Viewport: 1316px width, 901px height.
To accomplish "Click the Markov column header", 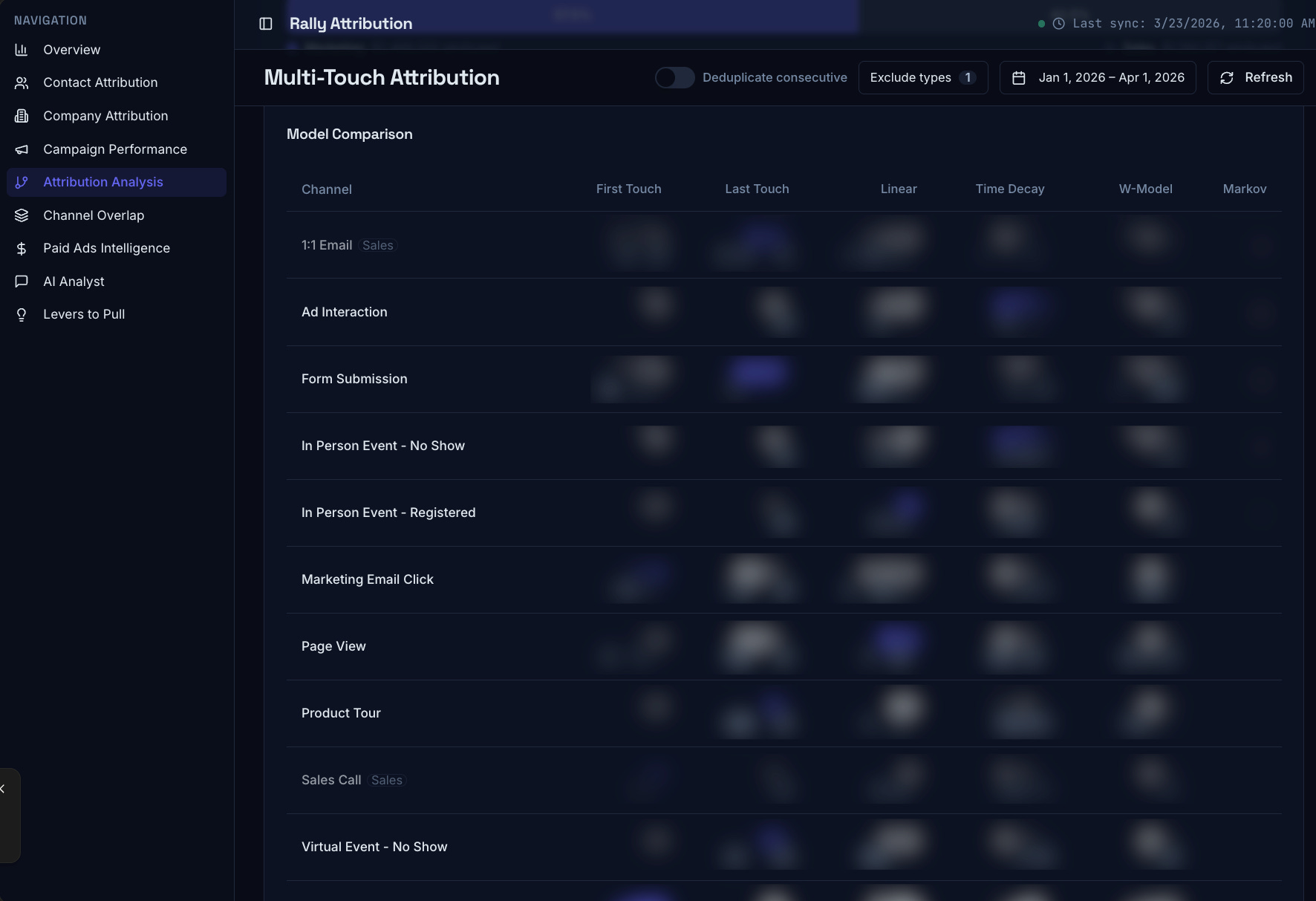I will (x=1245, y=189).
